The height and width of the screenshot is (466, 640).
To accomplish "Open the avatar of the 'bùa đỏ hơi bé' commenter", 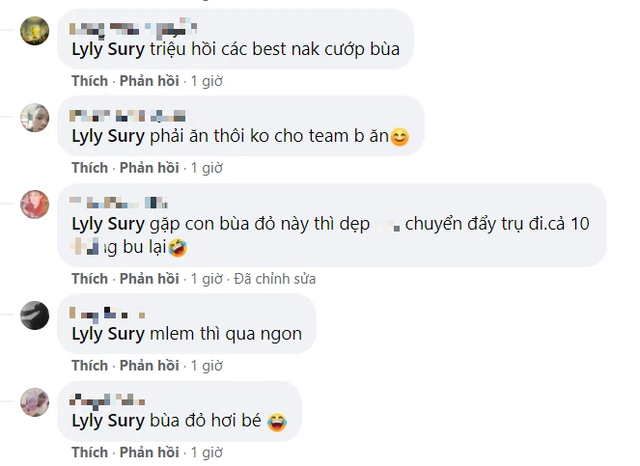I will pyautogui.click(x=35, y=402).
